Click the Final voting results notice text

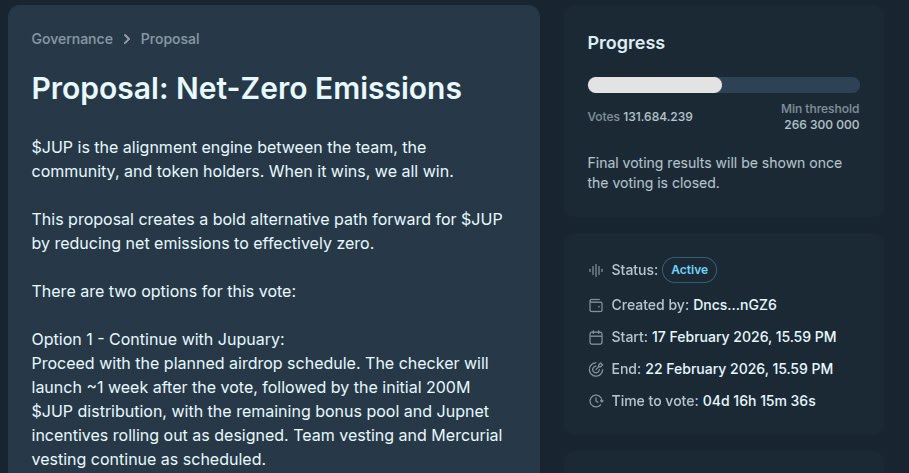[714, 172]
